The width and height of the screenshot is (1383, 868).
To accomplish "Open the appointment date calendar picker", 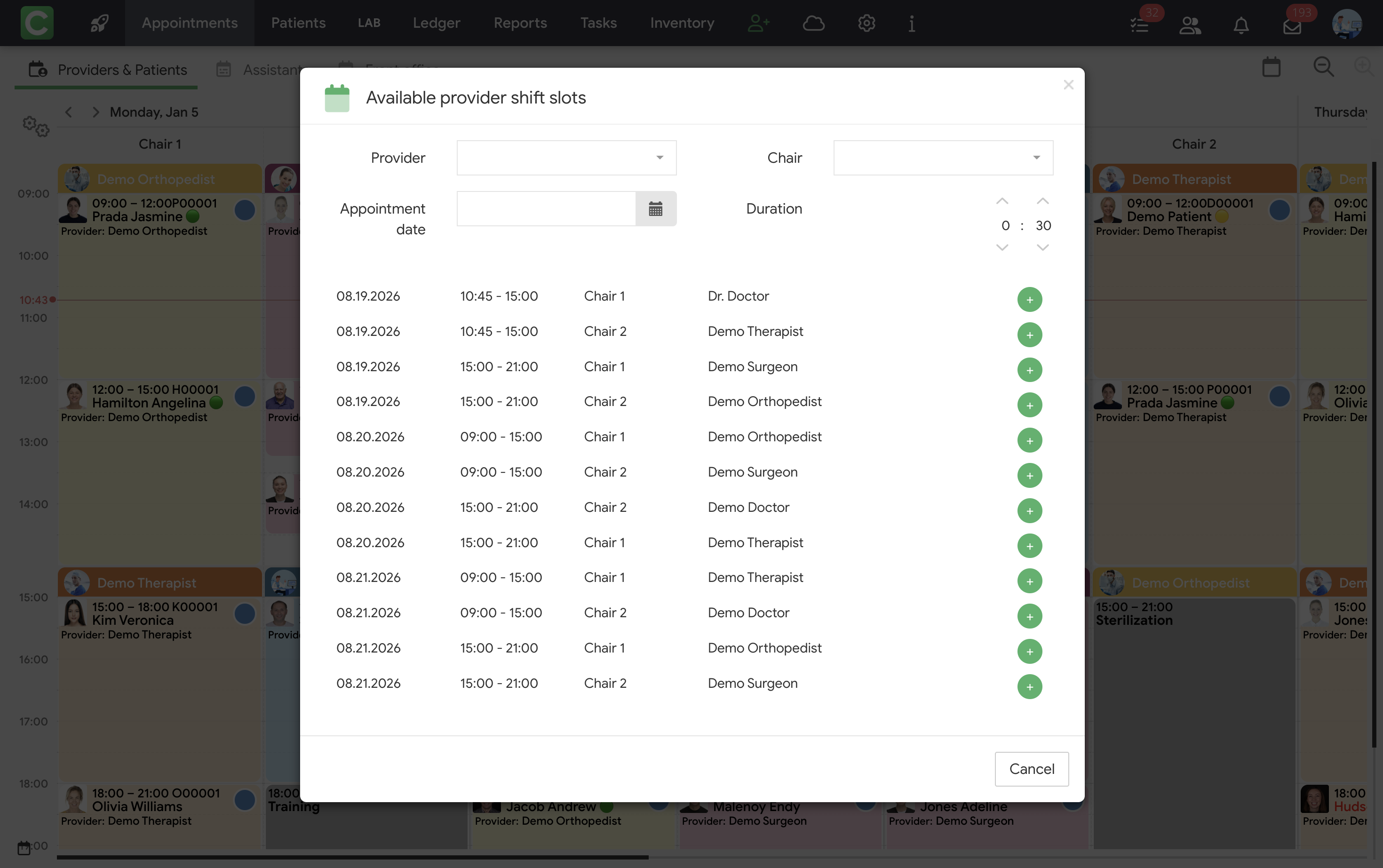I will (x=655, y=208).
